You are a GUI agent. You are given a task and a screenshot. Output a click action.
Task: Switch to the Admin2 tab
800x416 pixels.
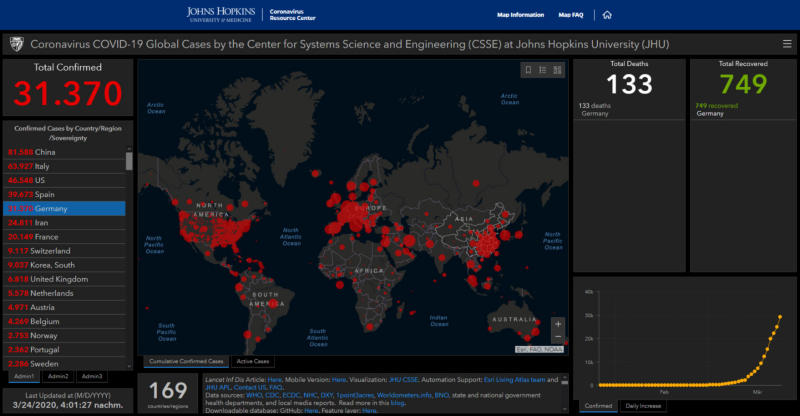59,376
